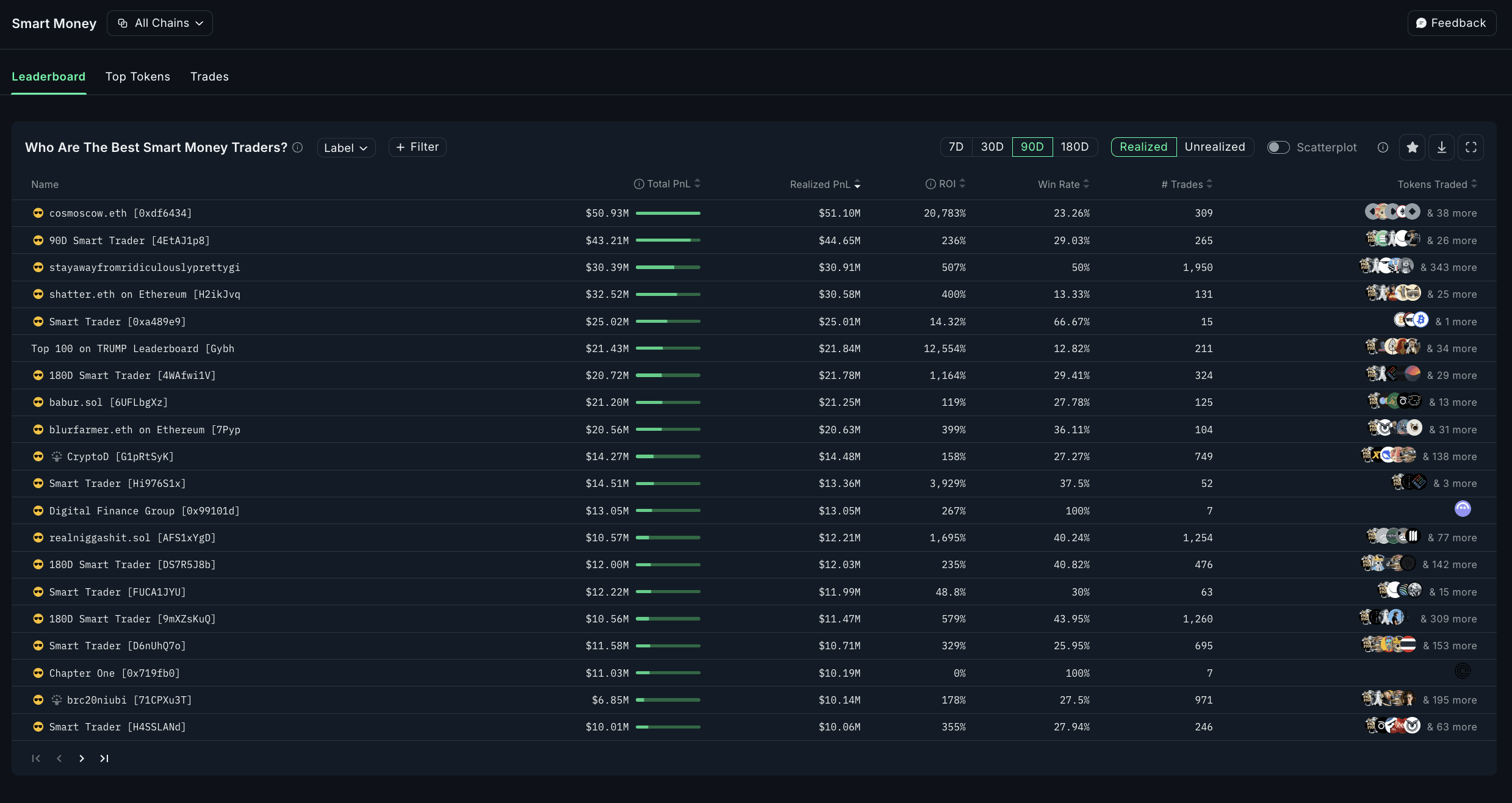Screen dimensions: 1512x803
Task: Switch to Top Tokens tab
Action: click(x=138, y=77)
